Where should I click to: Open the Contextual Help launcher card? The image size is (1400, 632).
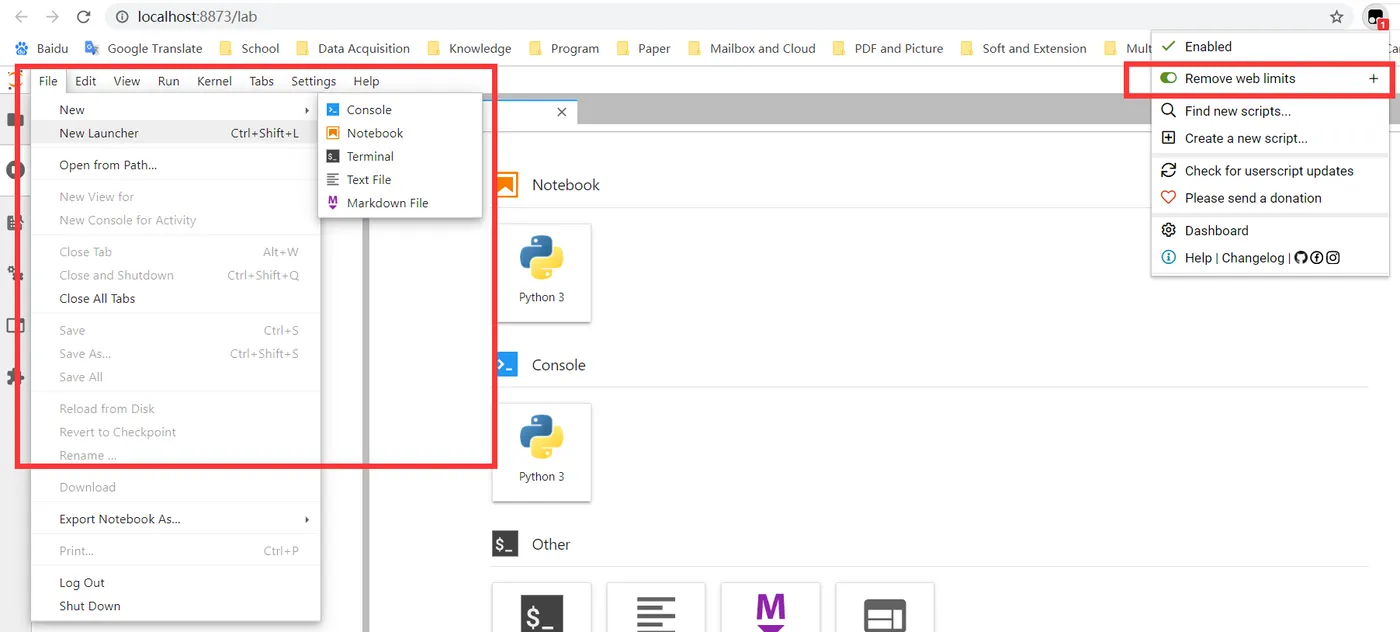click(885, 608)
